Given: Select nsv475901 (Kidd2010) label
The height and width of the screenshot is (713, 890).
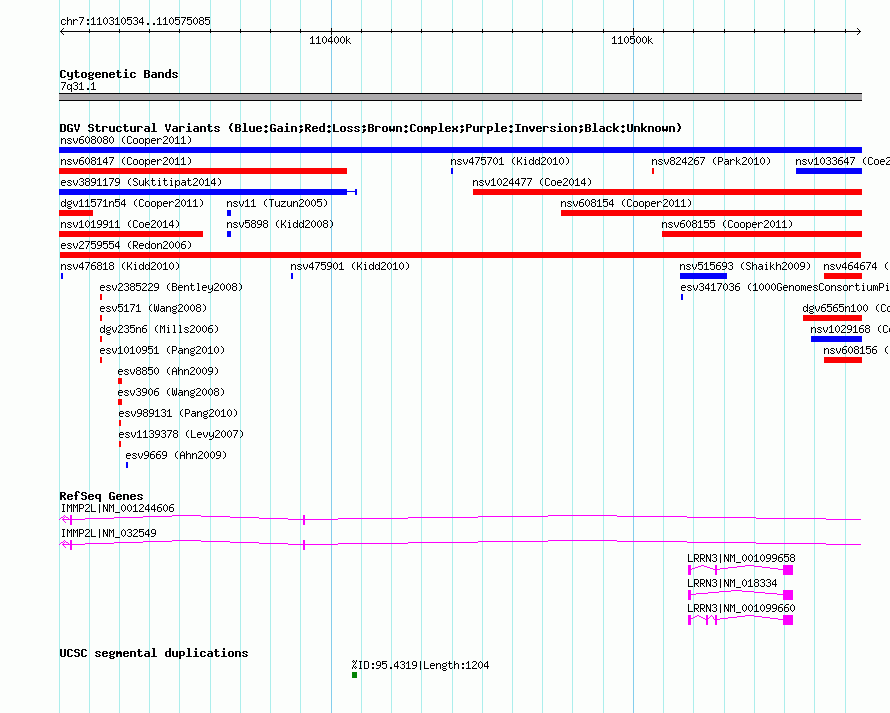Looking at the screenshot, I should [x=350, y=266].
